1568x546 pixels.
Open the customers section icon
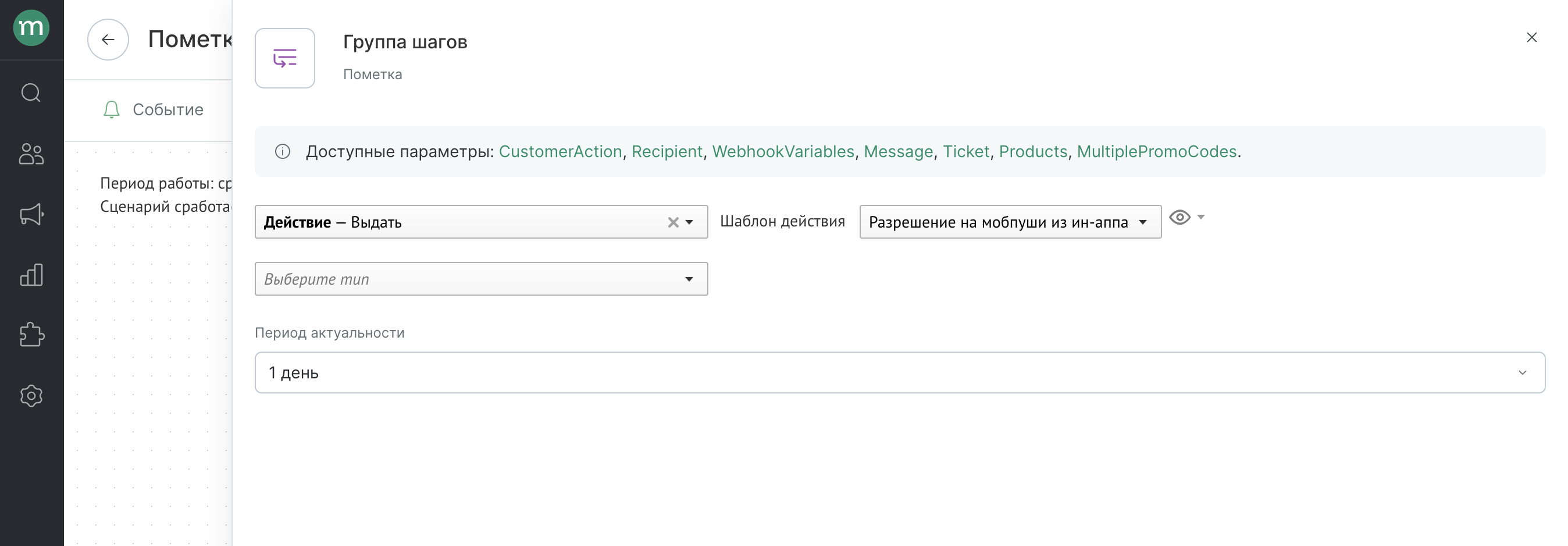click(x=31, y=154)
